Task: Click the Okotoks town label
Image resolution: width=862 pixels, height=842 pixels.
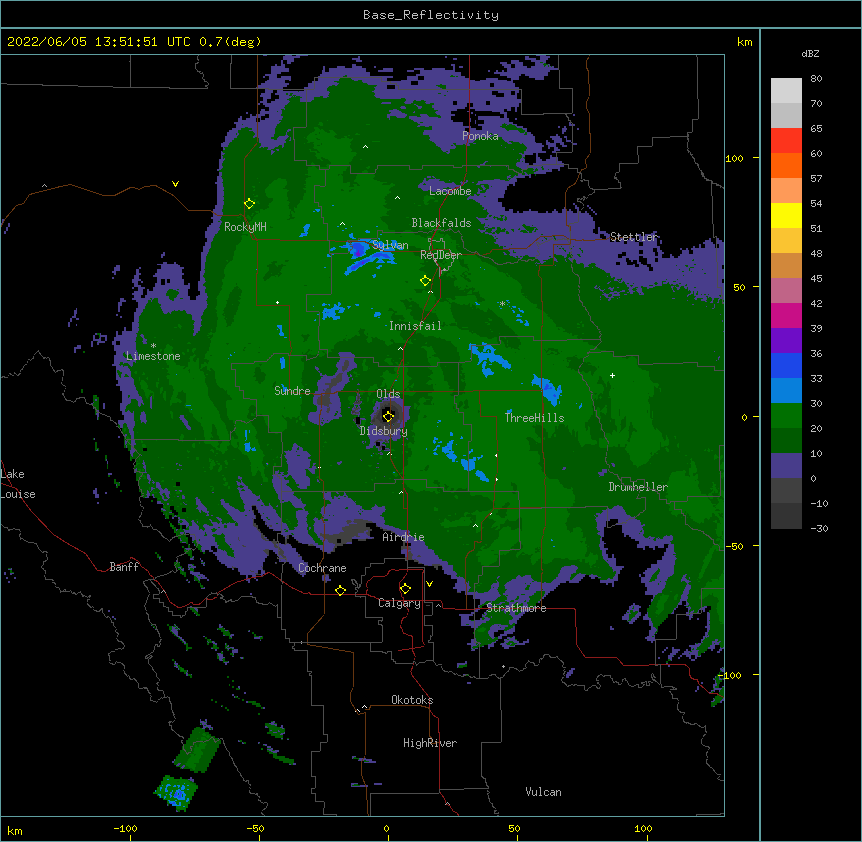Action: [412, 700]
